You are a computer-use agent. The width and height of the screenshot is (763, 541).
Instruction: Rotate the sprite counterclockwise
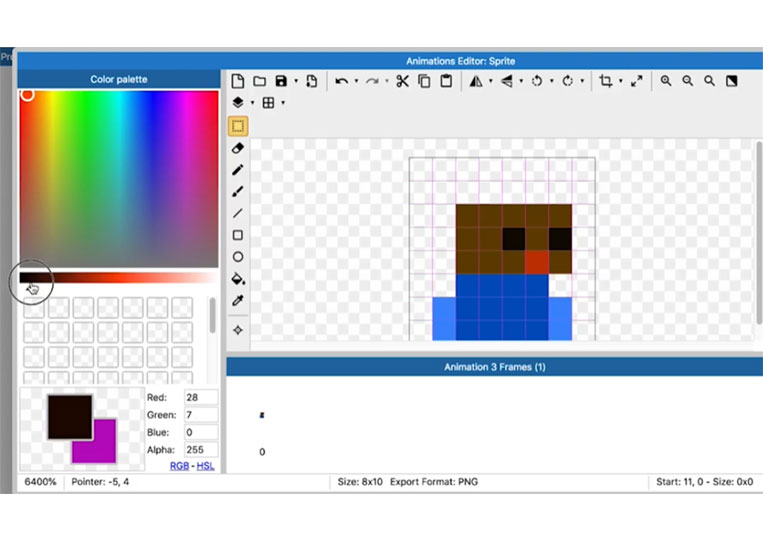click(x=537, y=81)
